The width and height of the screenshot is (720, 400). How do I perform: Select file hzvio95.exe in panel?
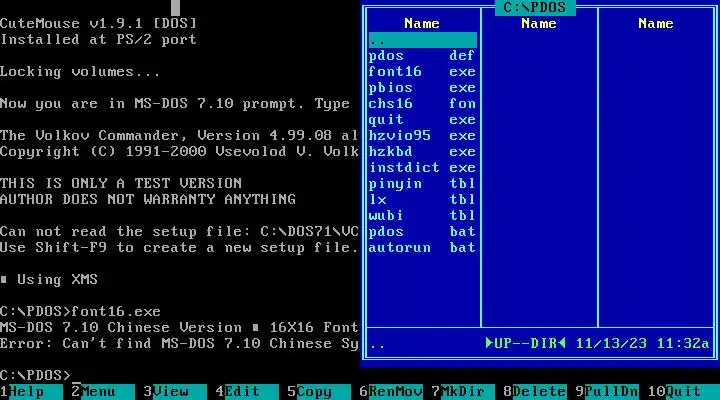pyautogui.click(x=422, y=135)
